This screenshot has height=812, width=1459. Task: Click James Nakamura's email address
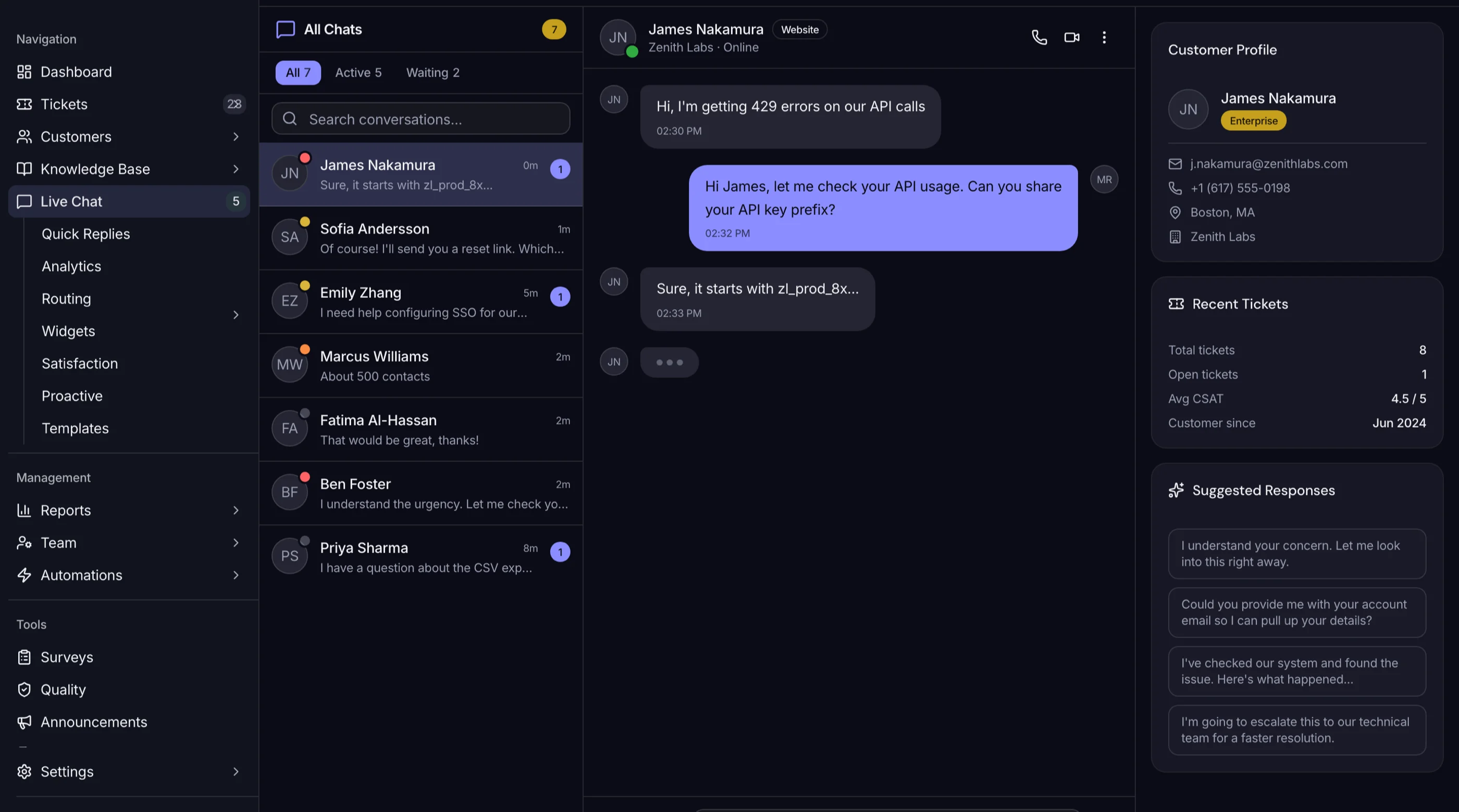1268,164
